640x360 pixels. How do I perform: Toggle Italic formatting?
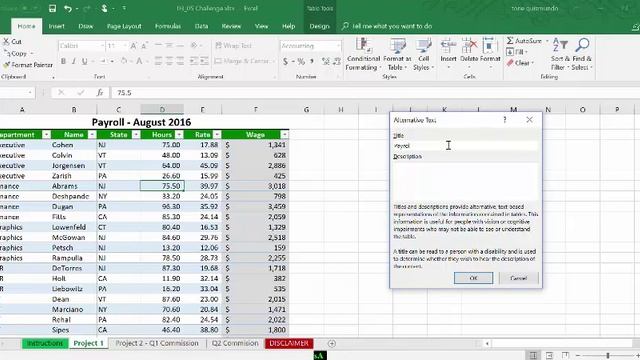coord(74,61)
